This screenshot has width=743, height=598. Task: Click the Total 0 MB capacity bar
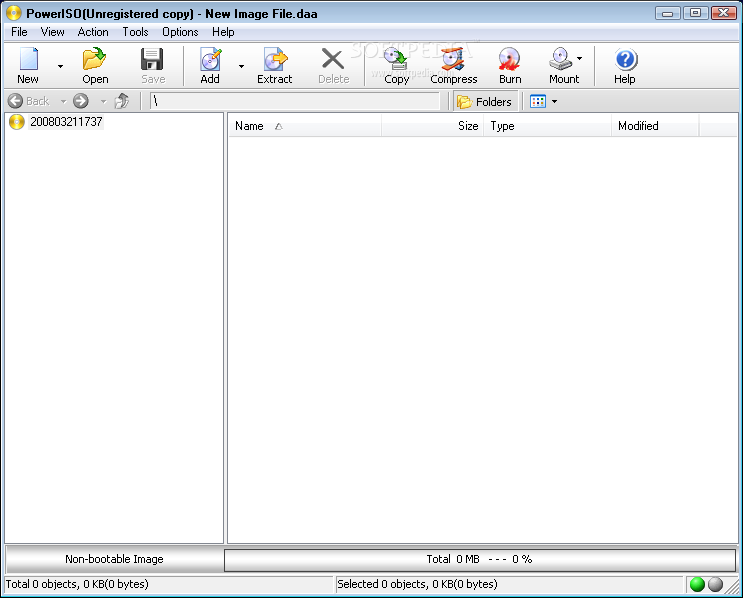[480, 559]
